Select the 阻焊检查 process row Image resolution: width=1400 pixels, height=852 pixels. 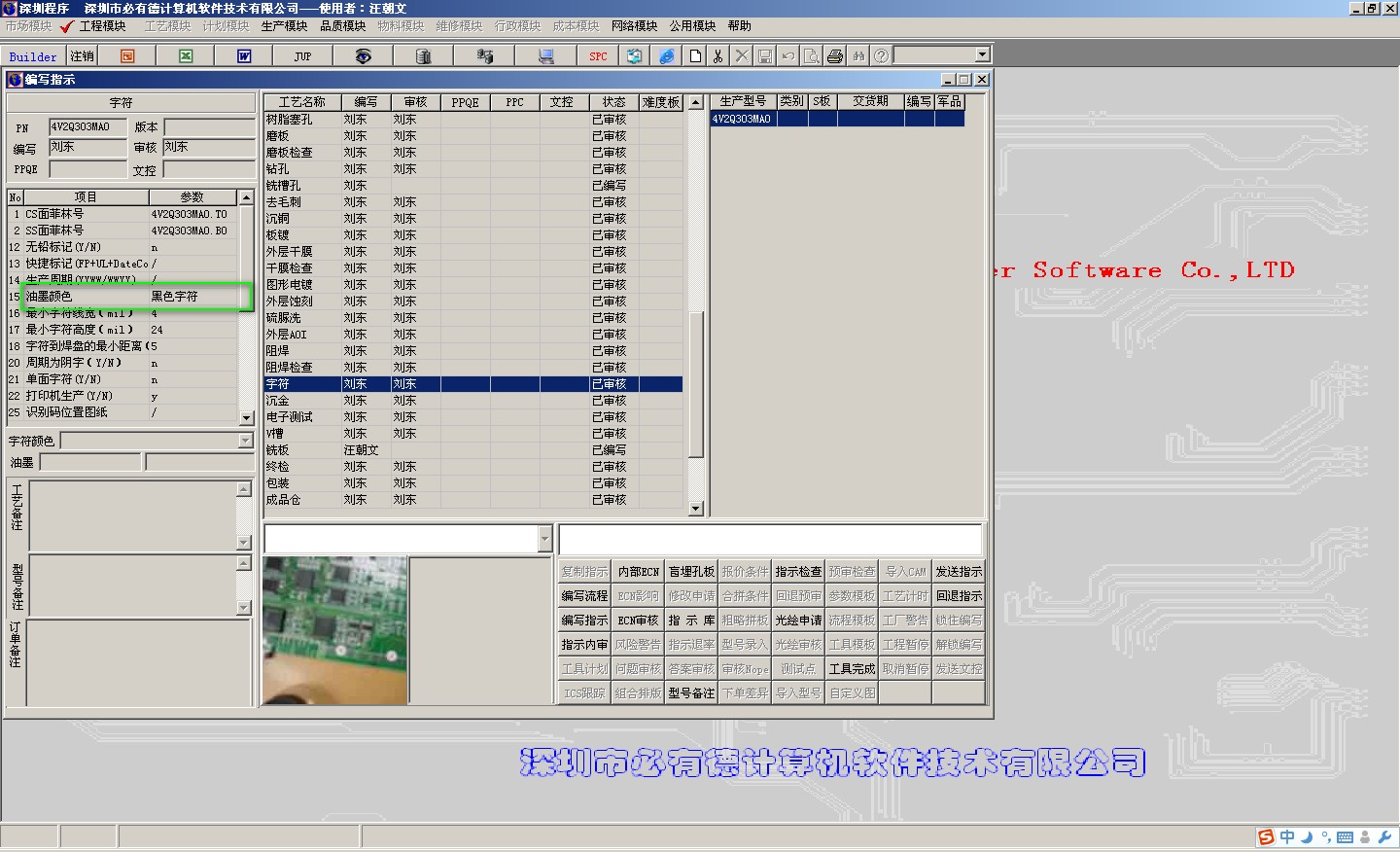[472, 368]
